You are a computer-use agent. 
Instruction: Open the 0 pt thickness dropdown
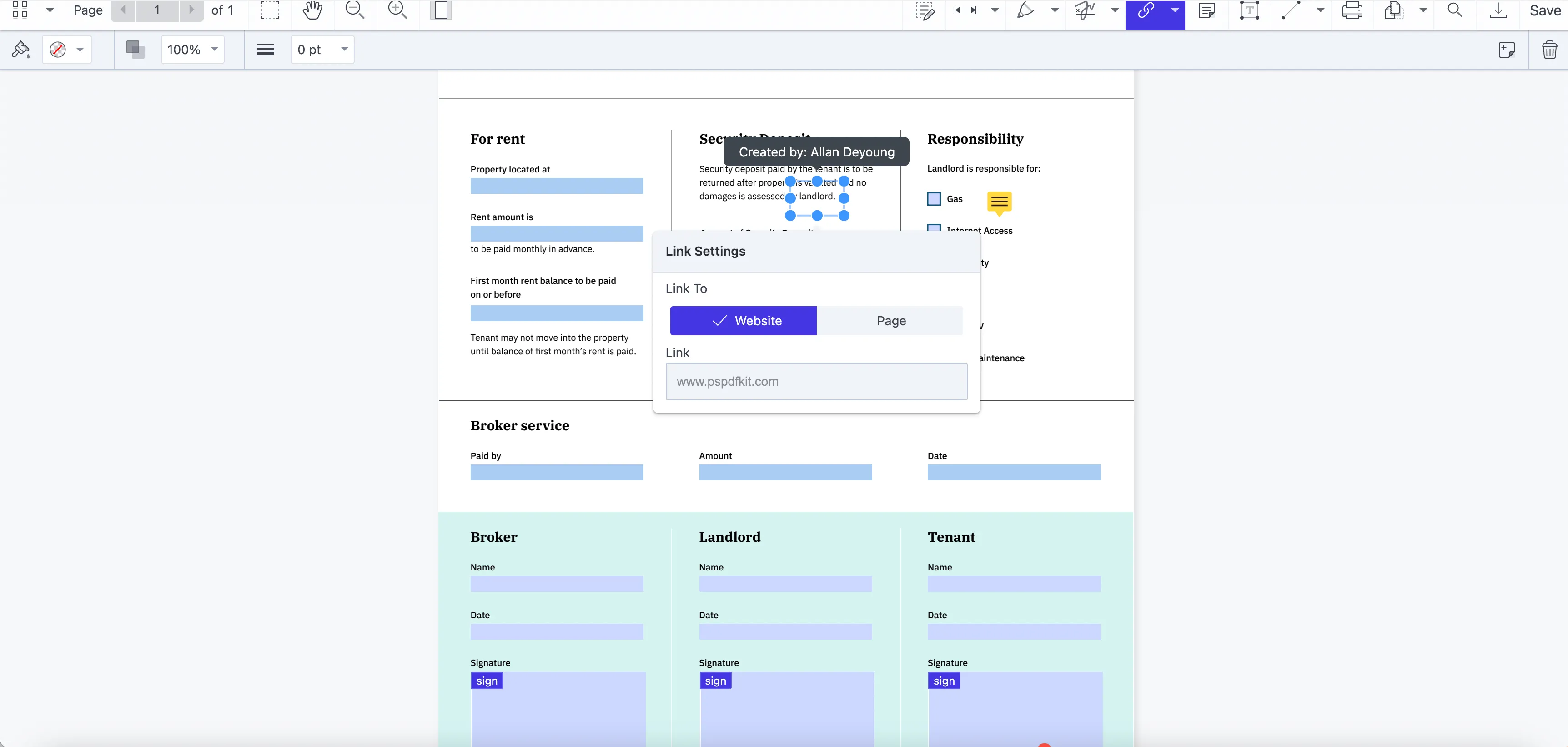322,49
